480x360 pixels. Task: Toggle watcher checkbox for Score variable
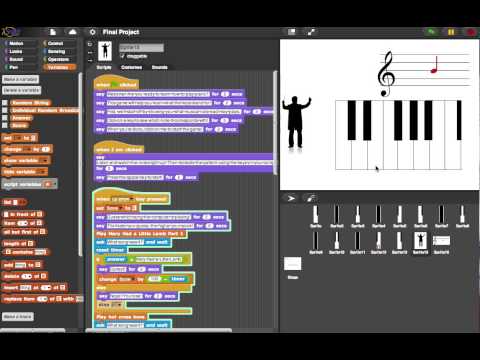tap(5, 126)
